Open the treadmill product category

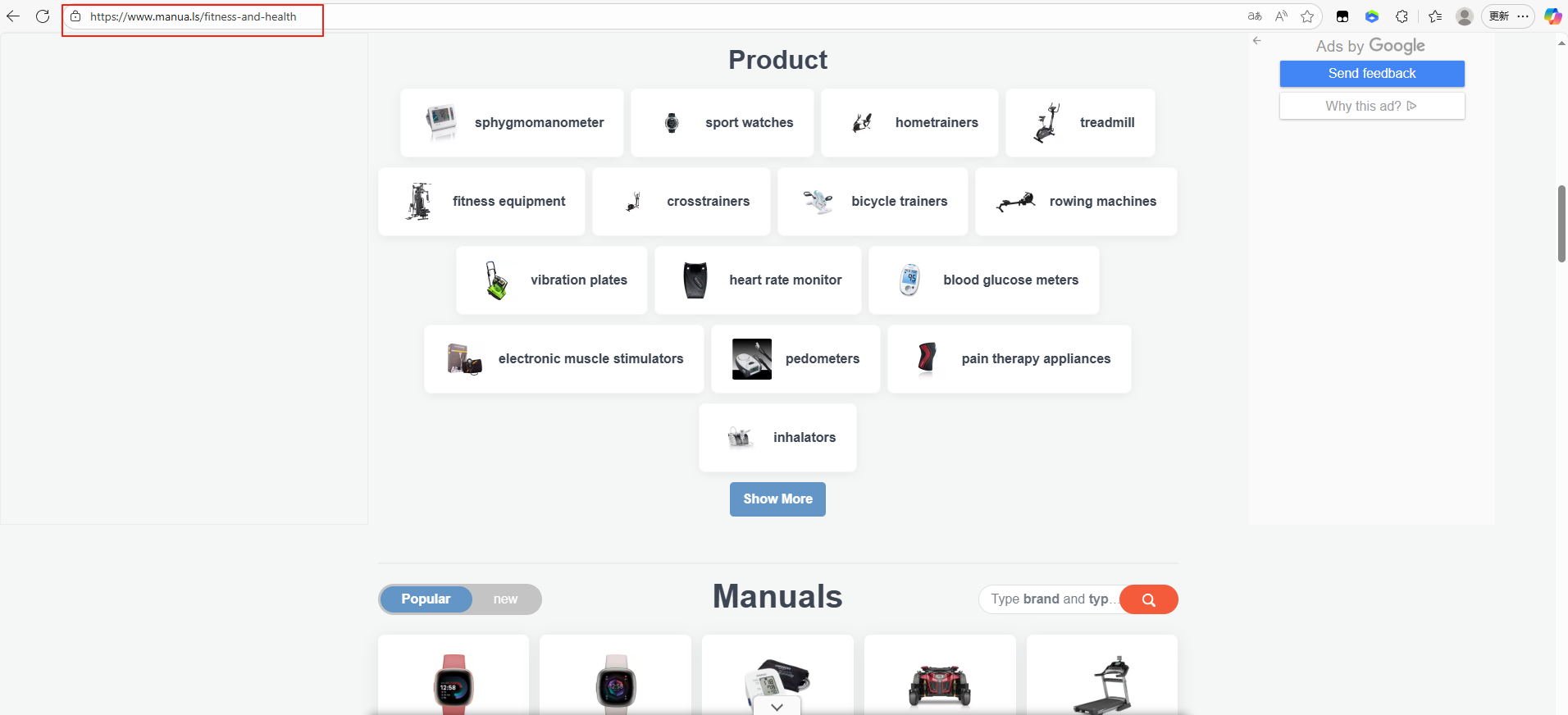pos(1080,123)
